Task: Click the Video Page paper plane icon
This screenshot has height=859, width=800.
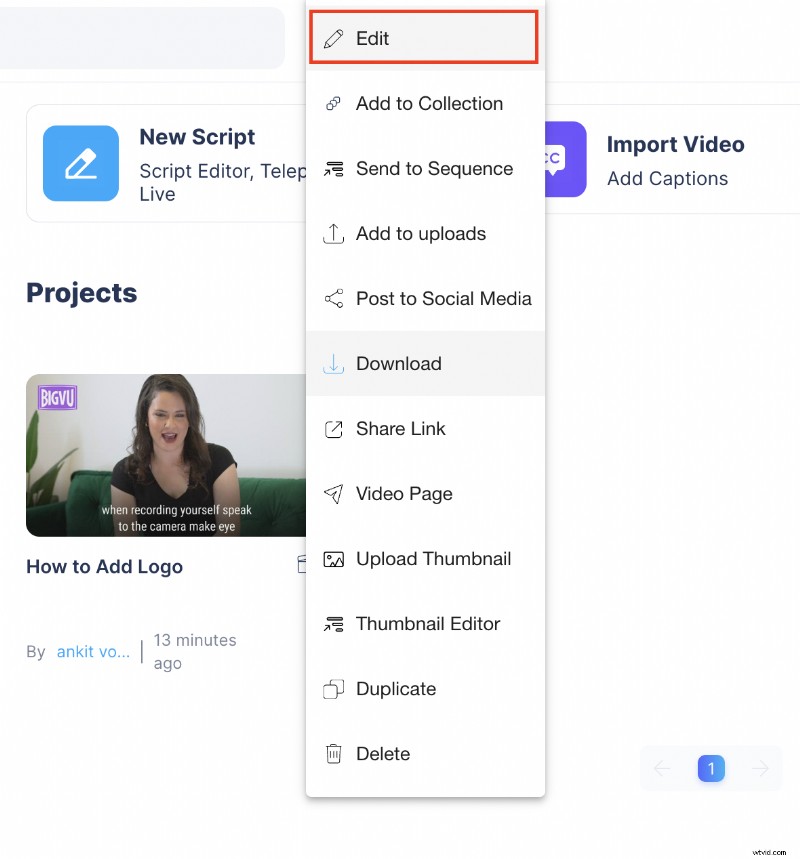Action: [x=334, y=493]
